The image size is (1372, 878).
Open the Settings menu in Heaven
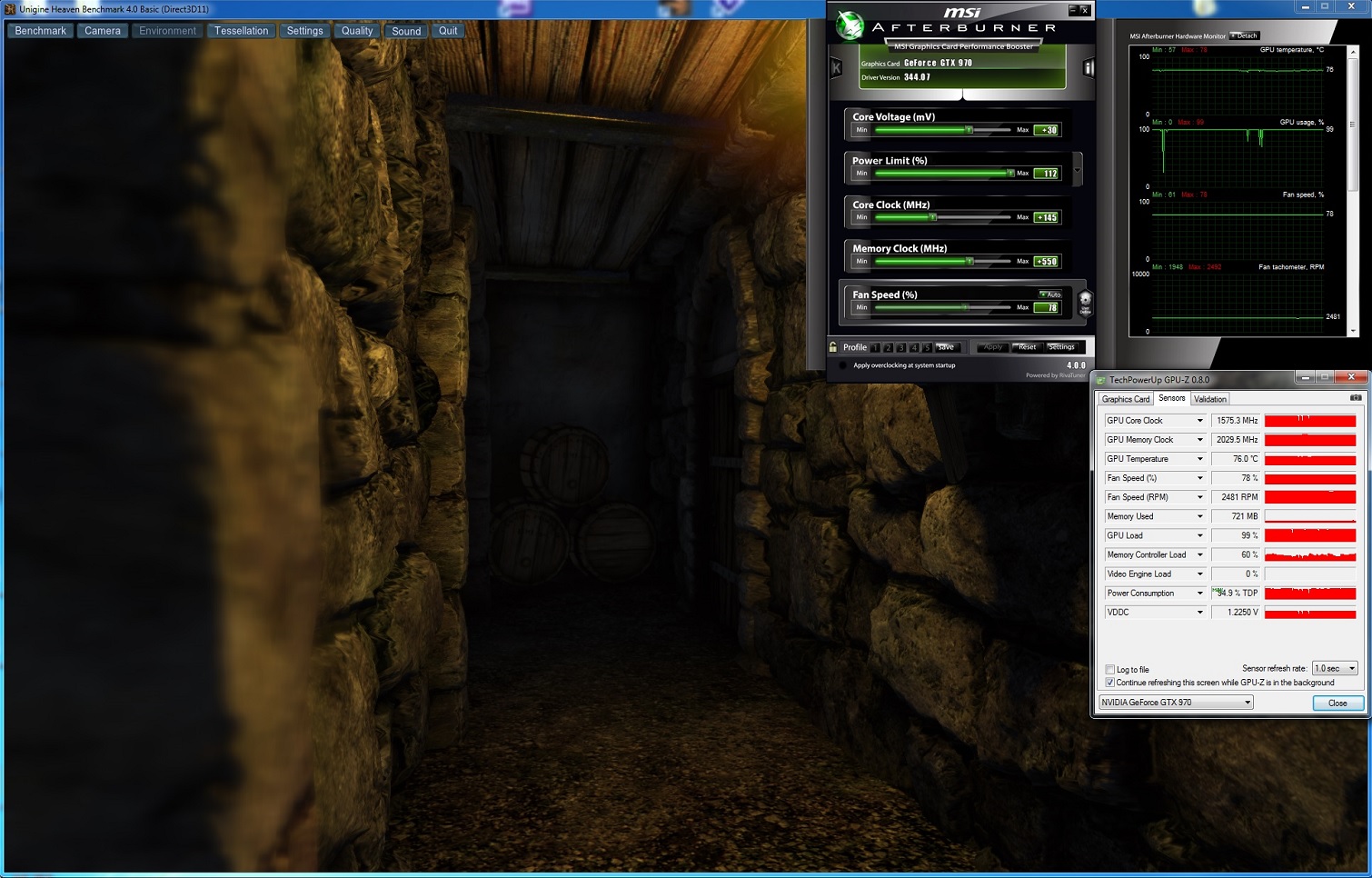[305, 31]
